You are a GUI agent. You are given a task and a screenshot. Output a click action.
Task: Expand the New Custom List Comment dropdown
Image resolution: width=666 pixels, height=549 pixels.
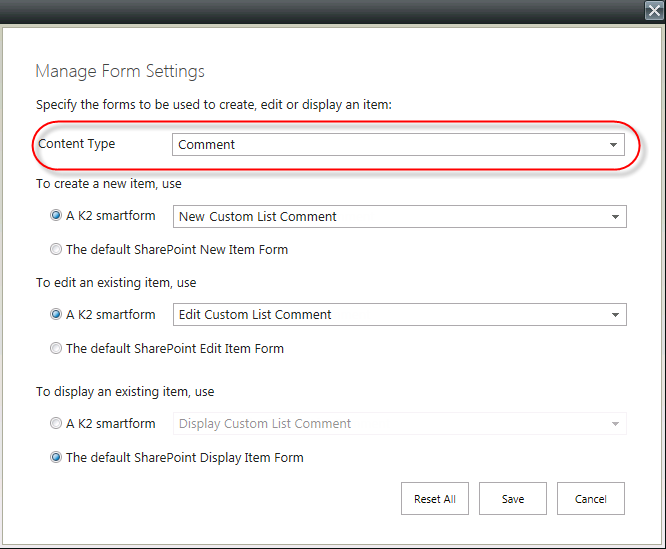[x=615, y=217]
